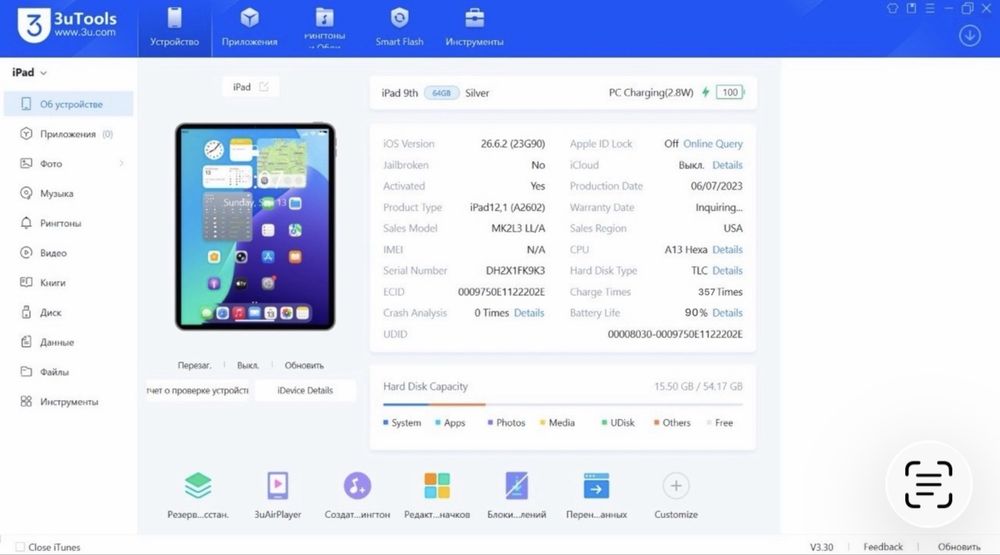Screen dimensions: 1000x555
Task: Select Об устройстве in sidebar
Action: tap(69, 104)
